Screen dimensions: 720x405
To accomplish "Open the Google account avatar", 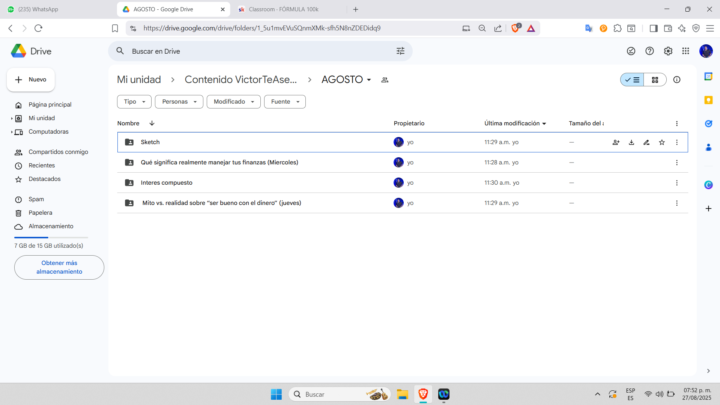I will tap(706, 51).
